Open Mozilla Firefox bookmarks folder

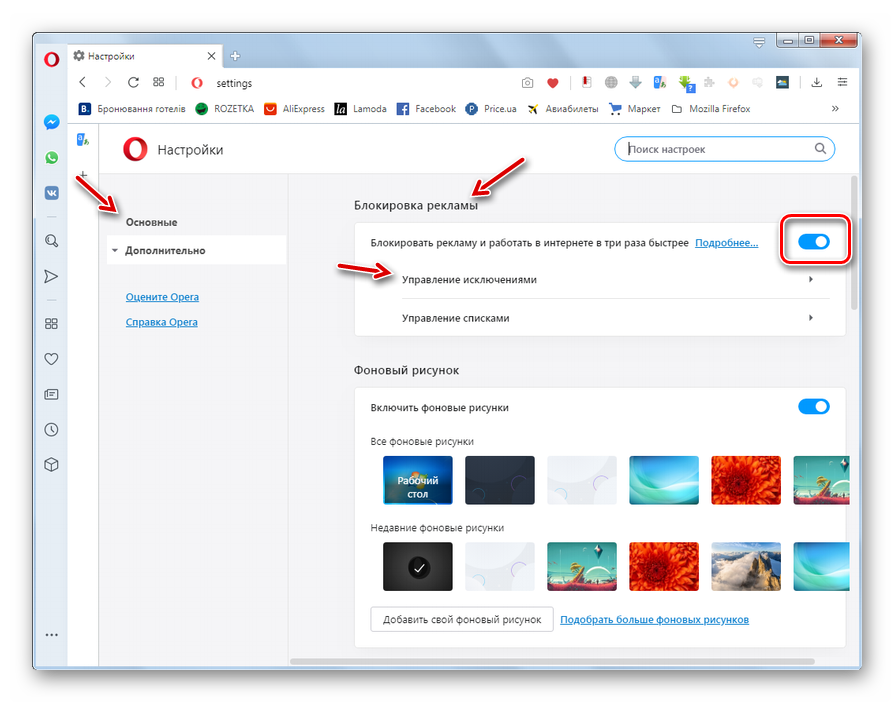[711, 108]
